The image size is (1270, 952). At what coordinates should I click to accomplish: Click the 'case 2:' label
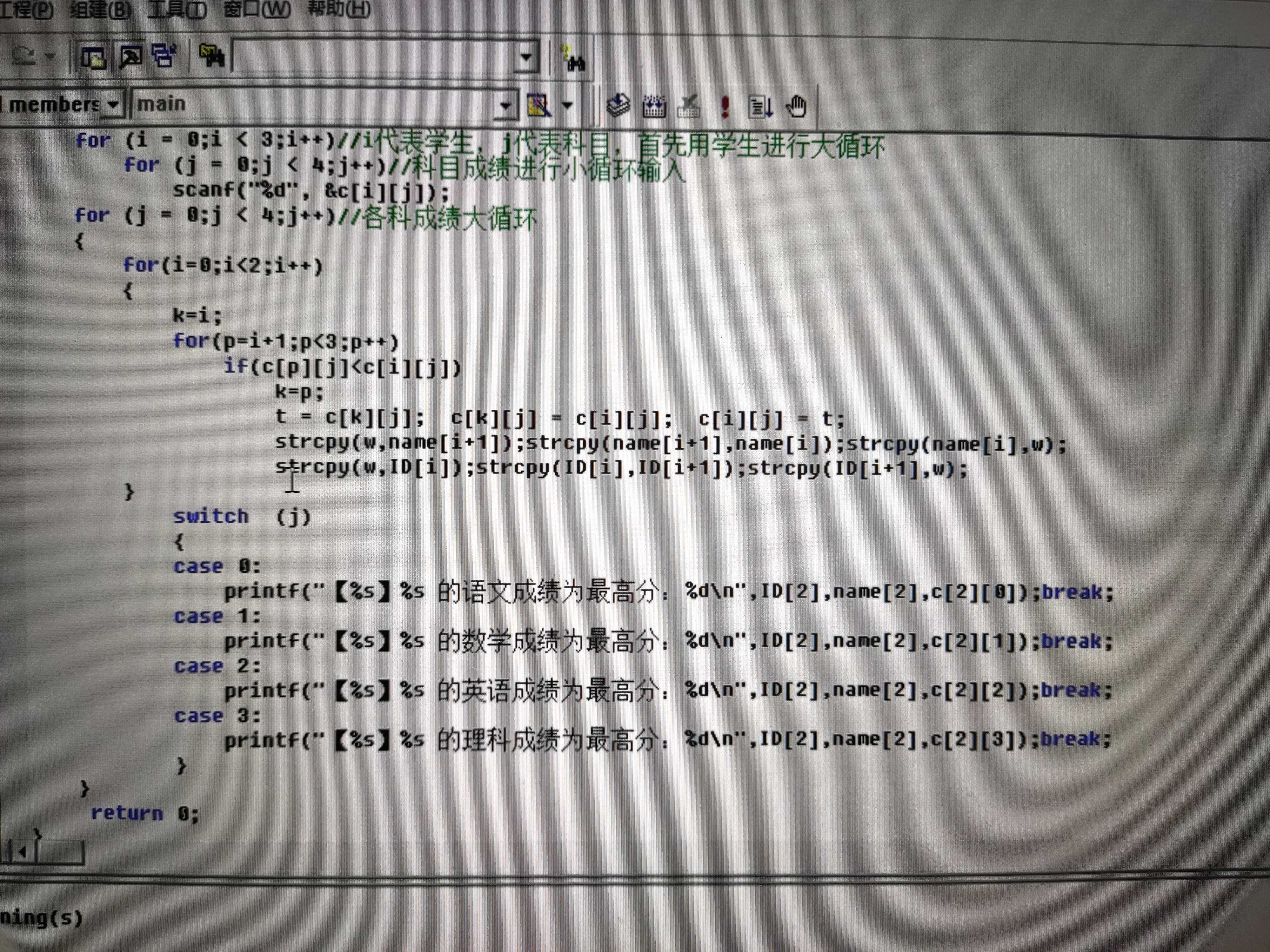217,666
